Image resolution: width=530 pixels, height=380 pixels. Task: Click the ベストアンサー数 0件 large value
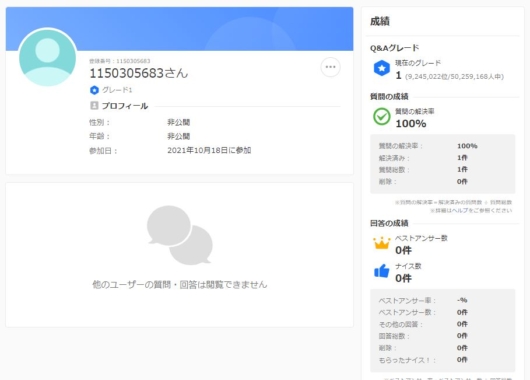click(403, 250)
